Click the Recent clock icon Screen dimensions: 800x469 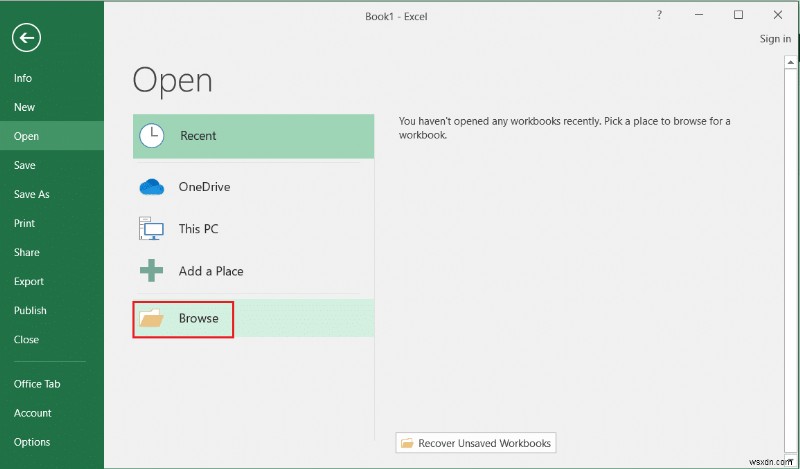[152, 136]
